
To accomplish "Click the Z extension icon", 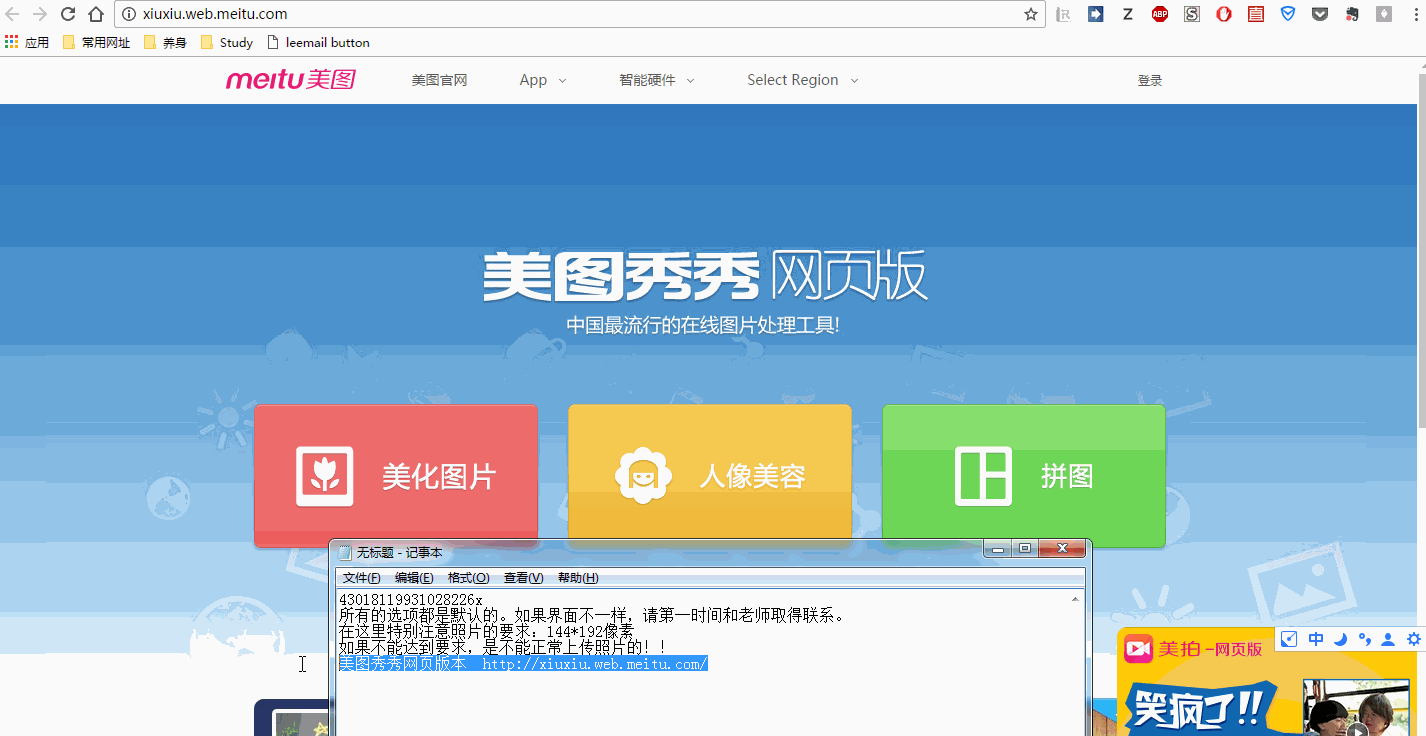I will tap(1128, 14).
